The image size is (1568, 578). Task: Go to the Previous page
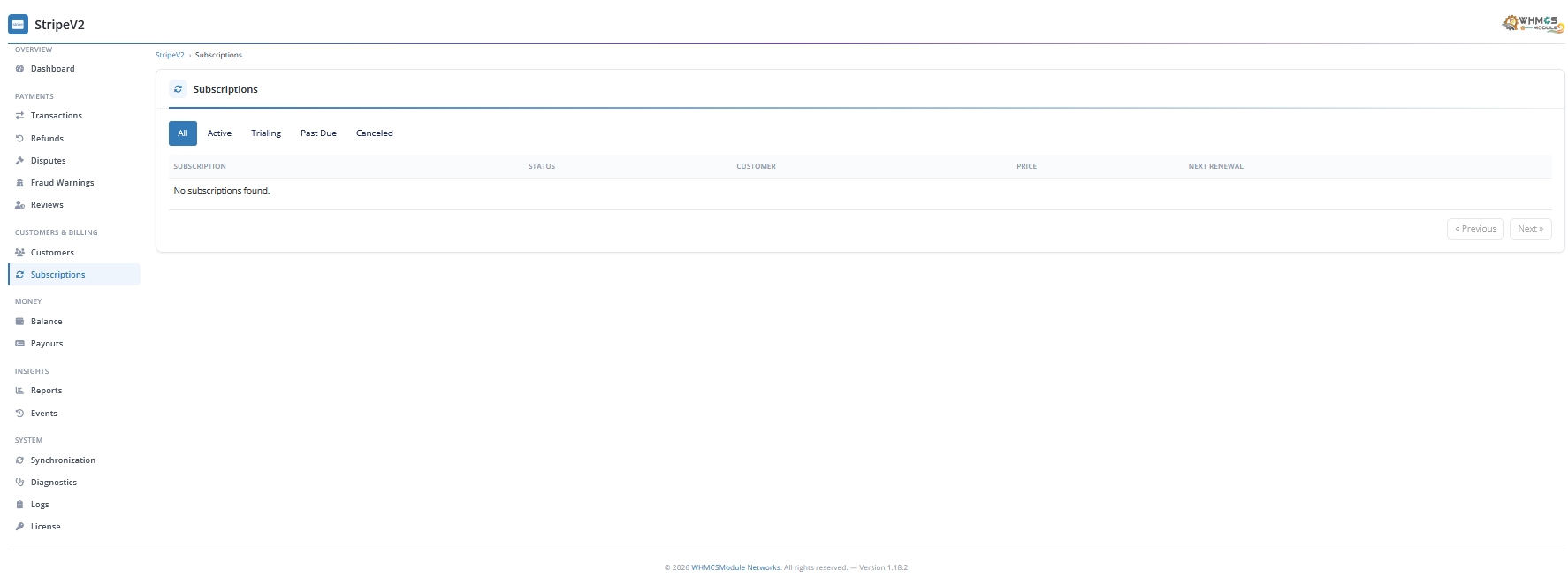(x=1475, y=229)
